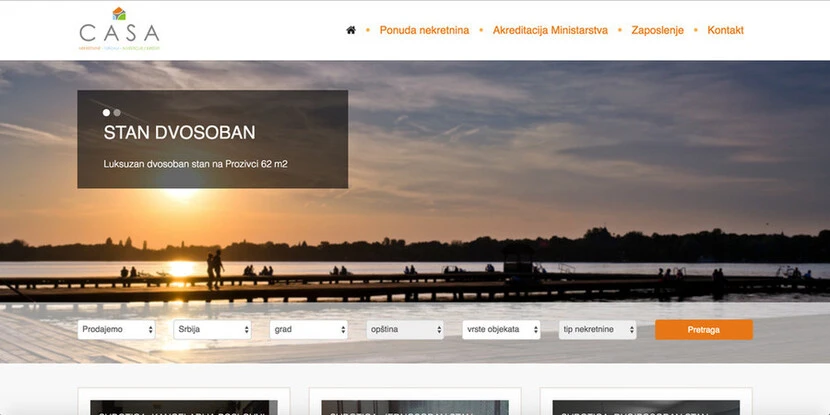Screen dimensions: 830x415
Task: Expand the tip nekretnine dropdown
Action: pos(597,329)
